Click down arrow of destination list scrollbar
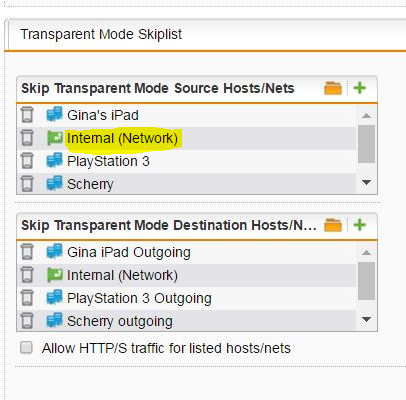This screenshot has height=400, width=406. [x=366, y=320]
